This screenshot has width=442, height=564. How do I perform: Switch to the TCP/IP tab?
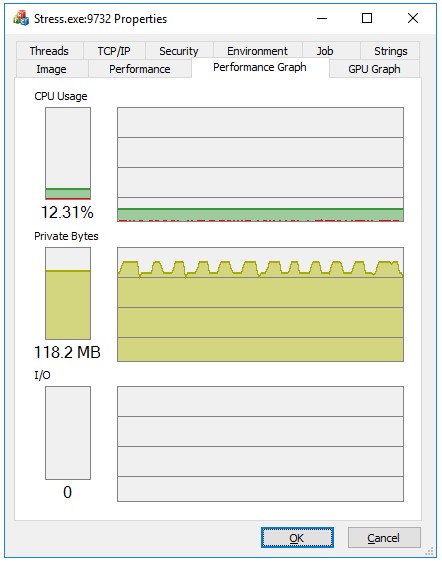click(114, 51)
